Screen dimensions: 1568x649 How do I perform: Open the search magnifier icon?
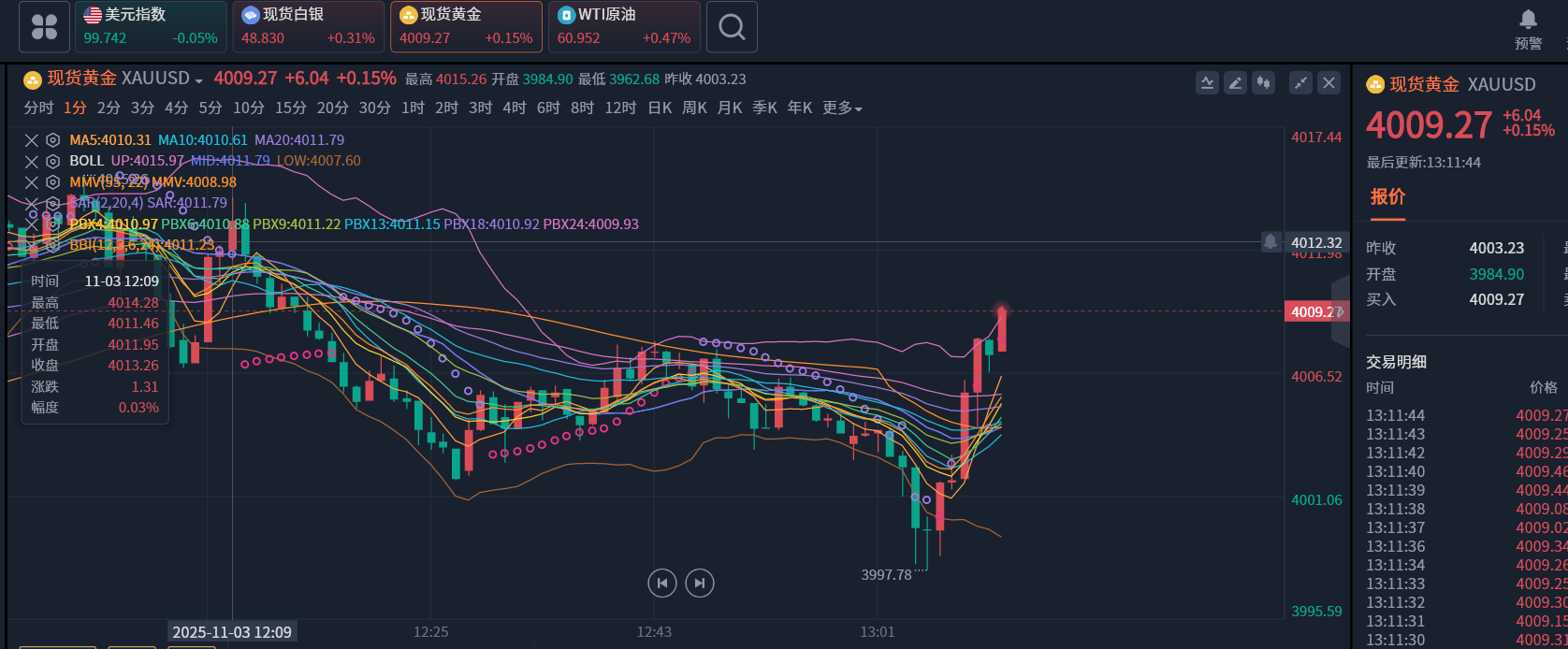click(x=732, y=27)
